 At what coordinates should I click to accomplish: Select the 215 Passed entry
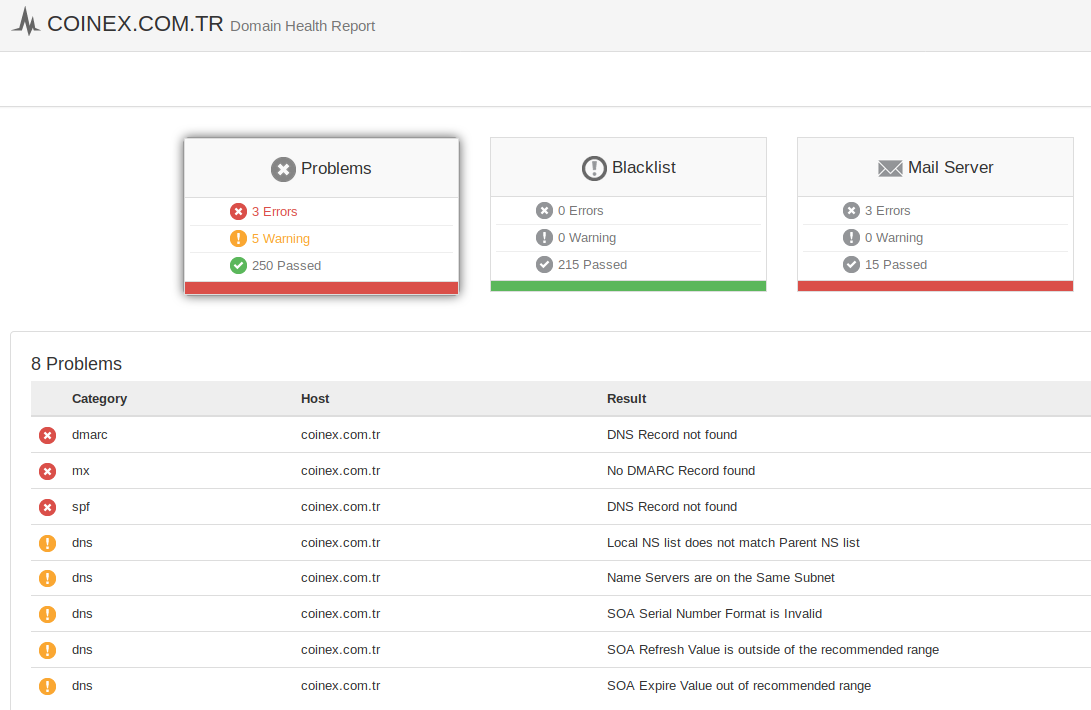pyautogui.click(x=592, y=265)
